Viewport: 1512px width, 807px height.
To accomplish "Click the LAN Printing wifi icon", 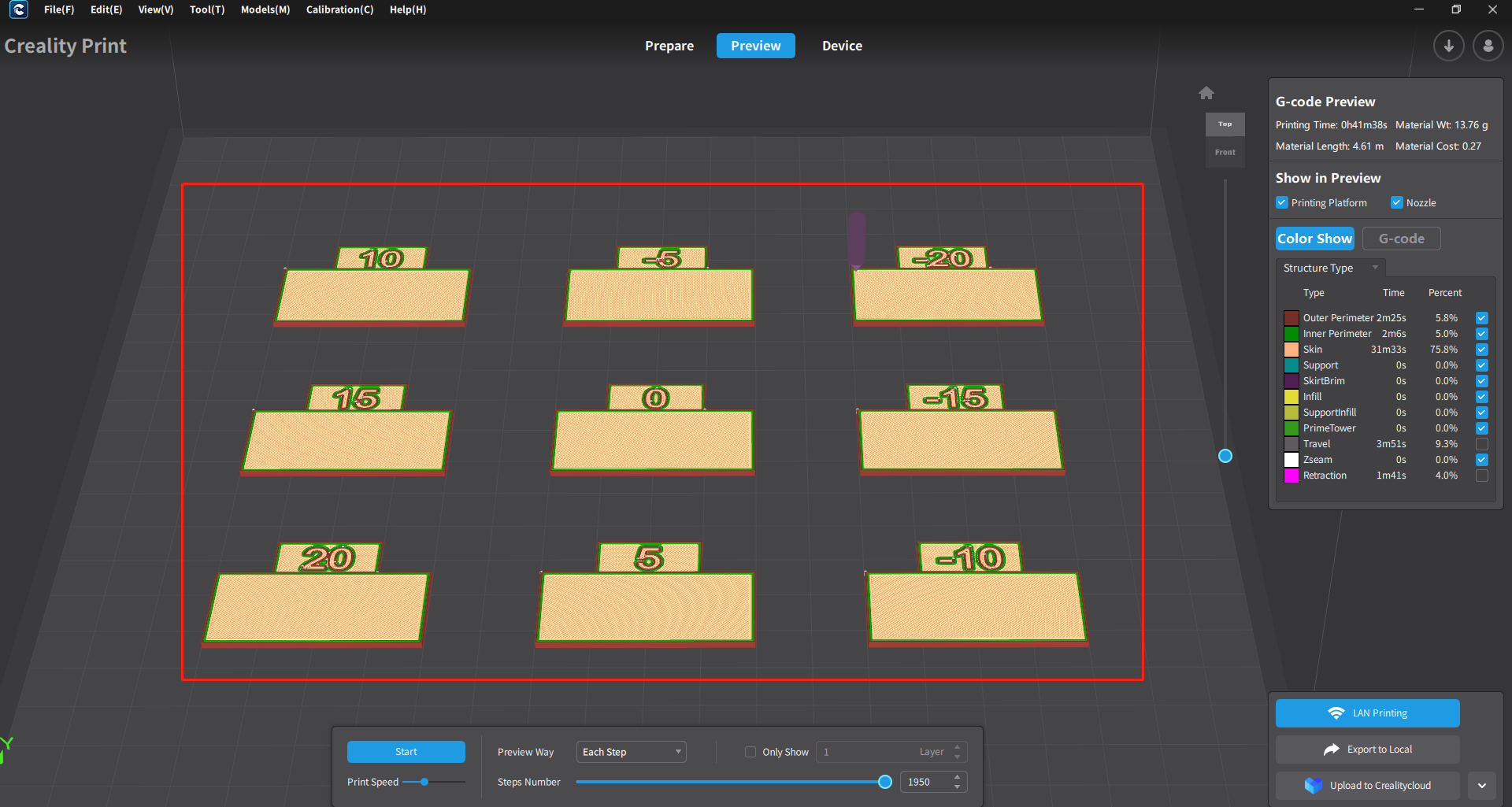I will pos(1336,713).
